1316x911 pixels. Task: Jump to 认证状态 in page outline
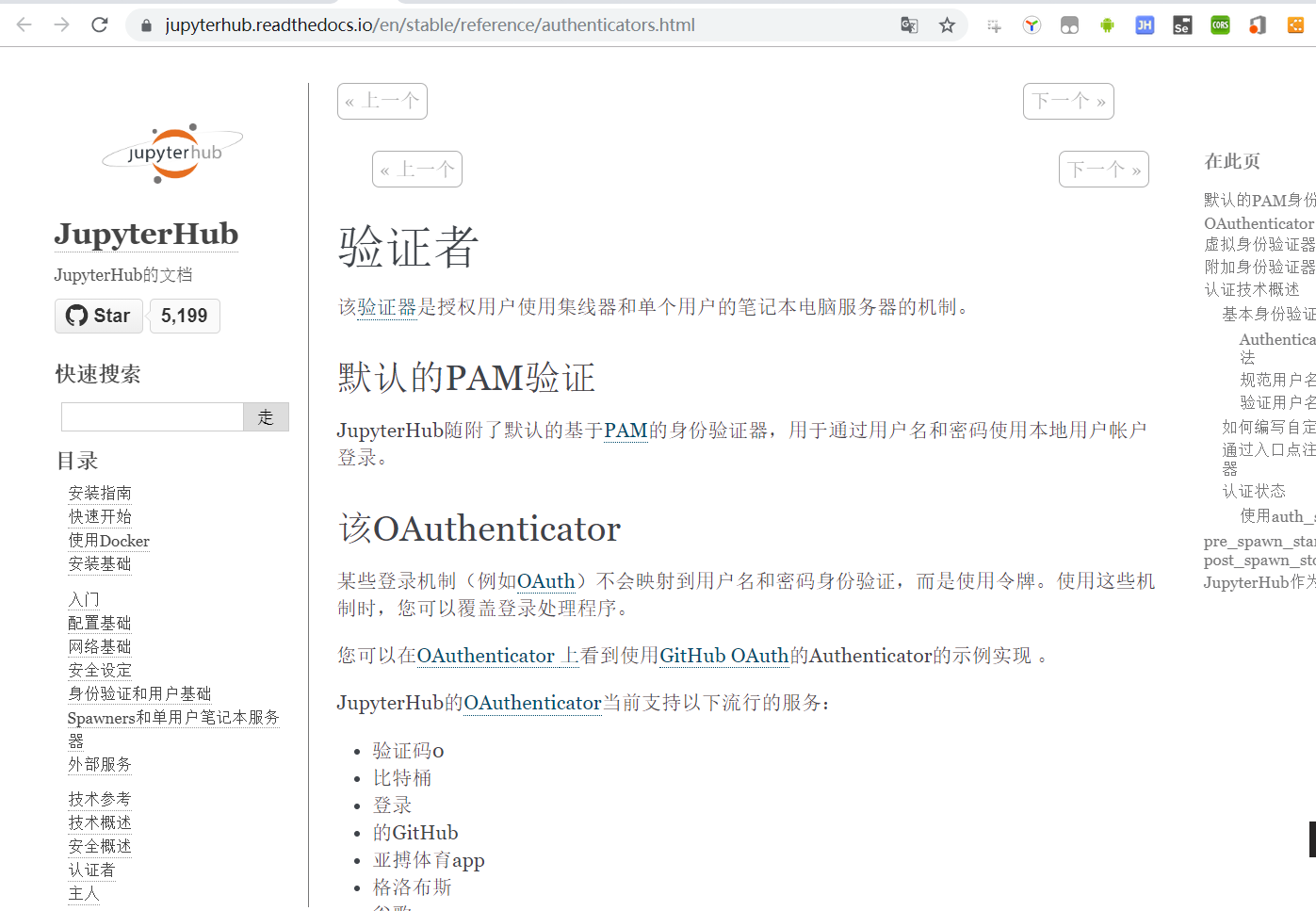point(1254,491)
